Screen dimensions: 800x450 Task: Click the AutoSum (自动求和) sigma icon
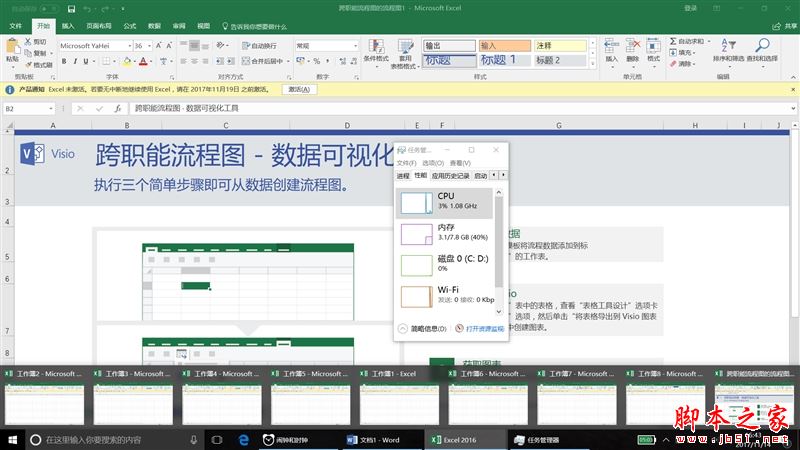tap(673, 41)
